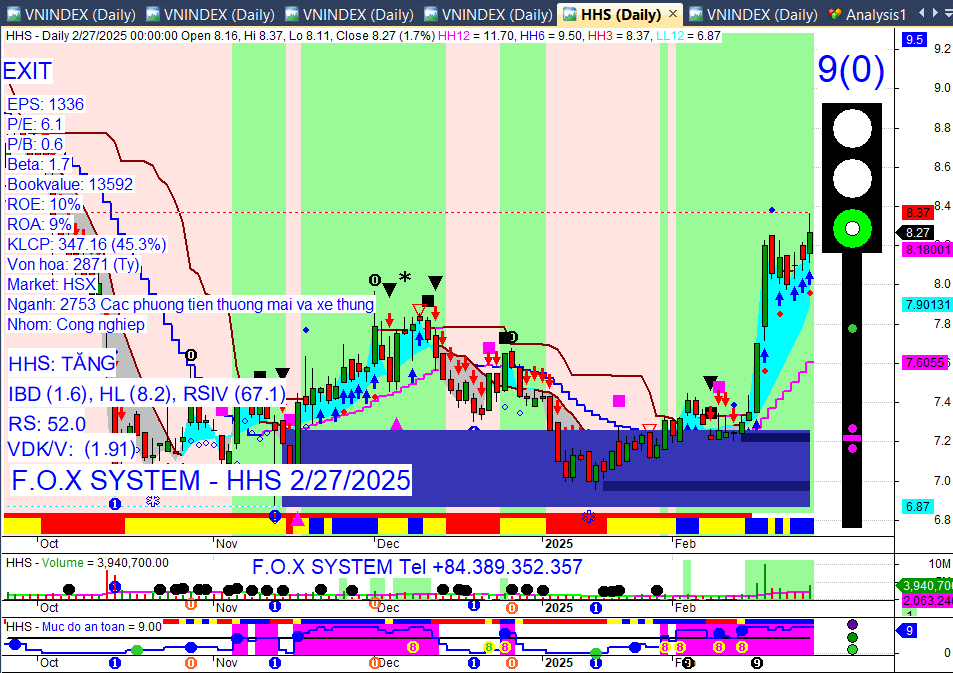Click the Bookvalue: 13592 label
The width and height of the screenshot is (953, 673).
pos(70,184)
